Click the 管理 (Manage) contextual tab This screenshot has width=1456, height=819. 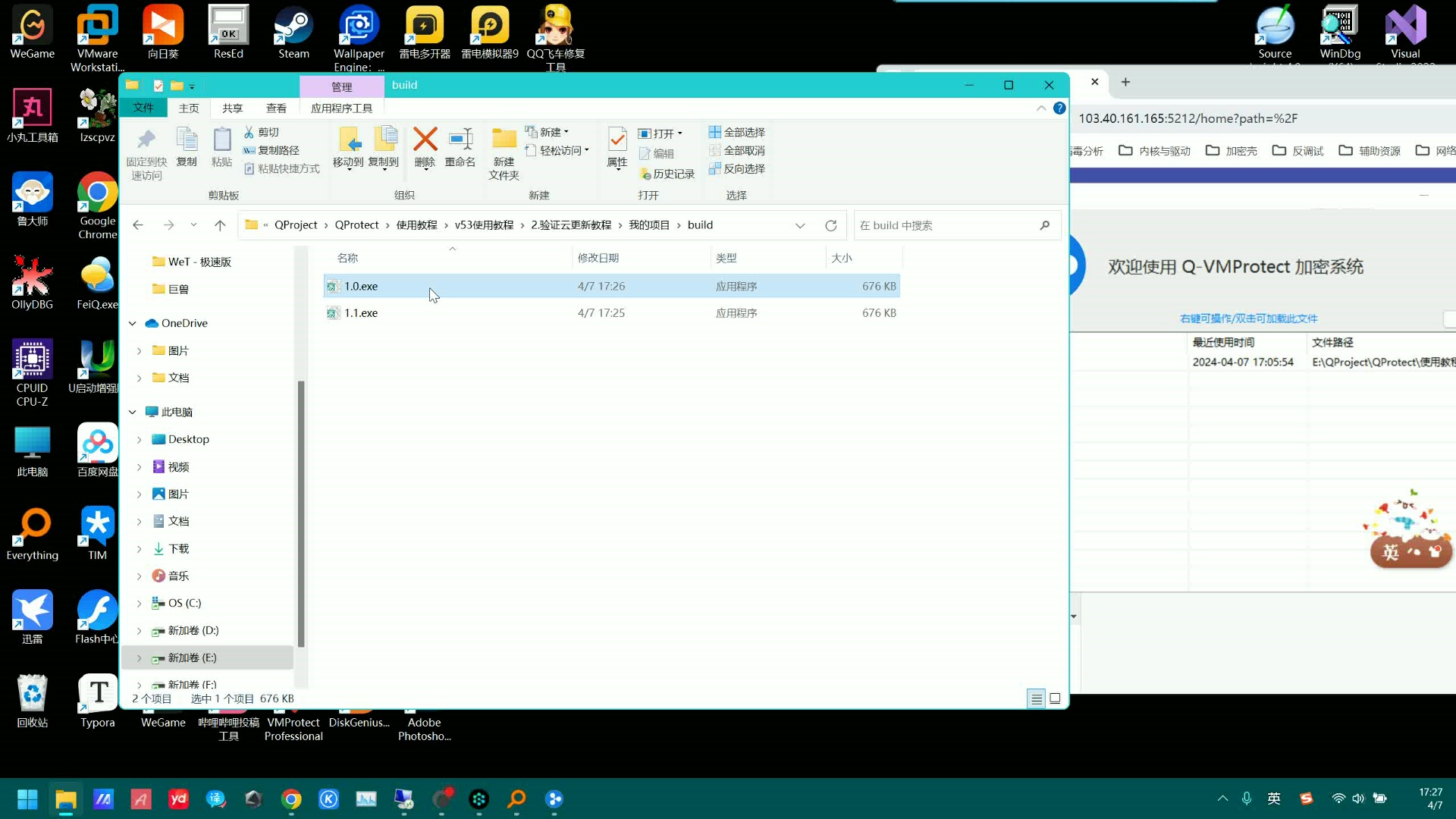342,86
